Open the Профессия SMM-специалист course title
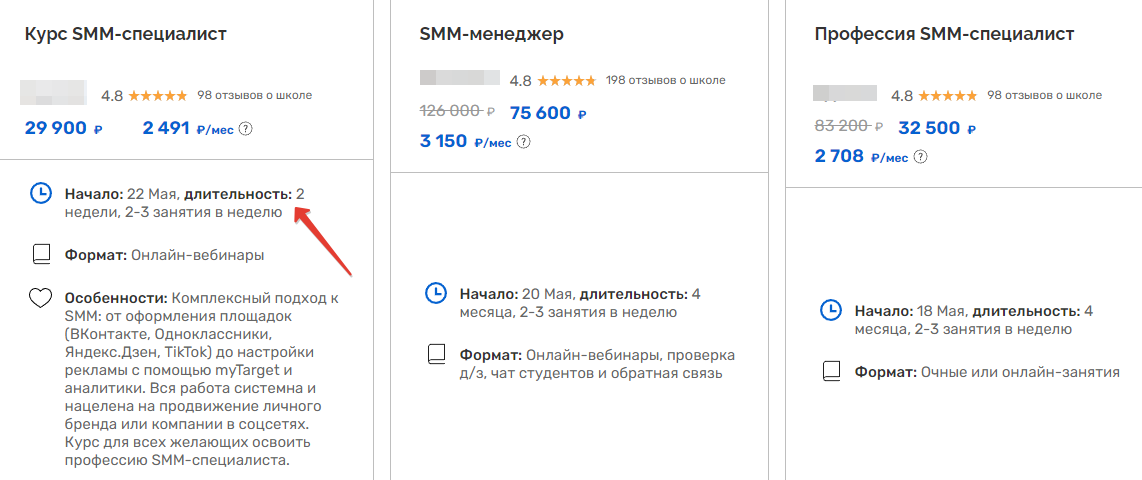1142x480 pixels. tap(945, 34)
